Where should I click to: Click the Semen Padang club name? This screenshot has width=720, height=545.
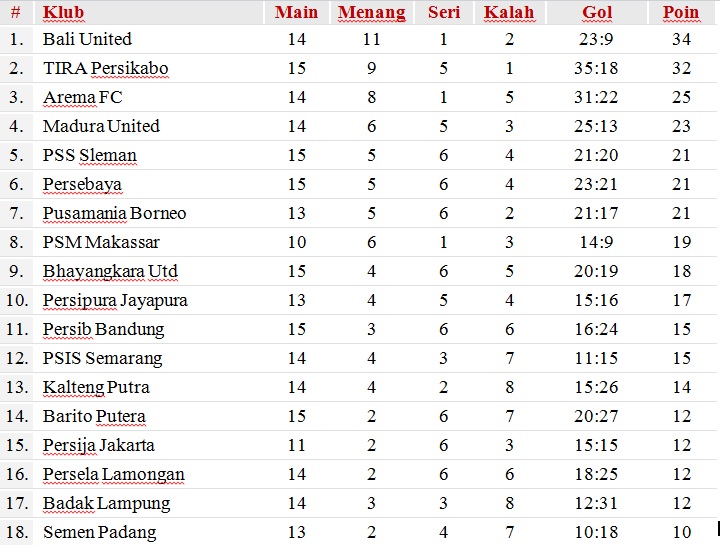pyautogui.click(x=99, y=532)
